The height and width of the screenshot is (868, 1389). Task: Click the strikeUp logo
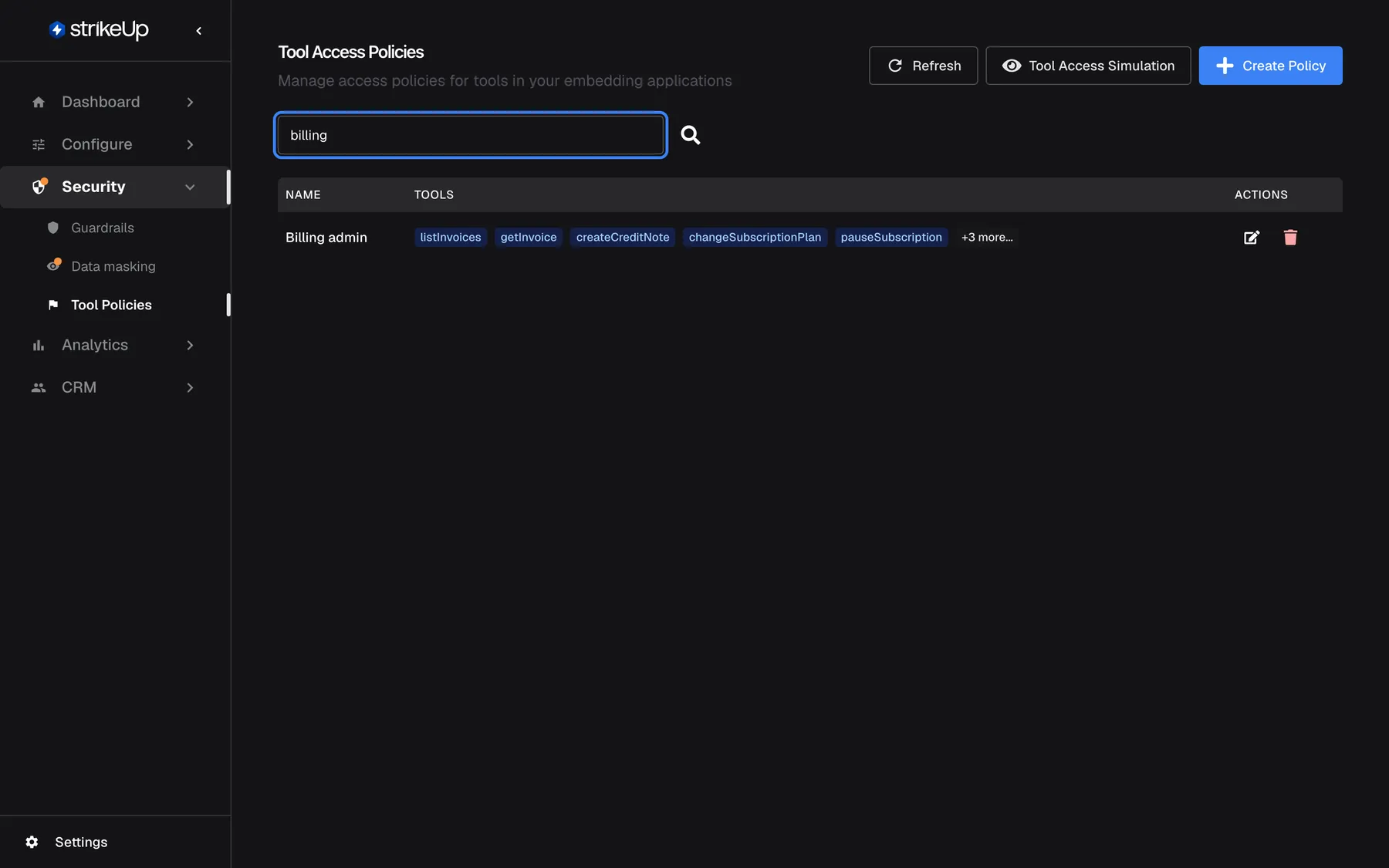(99, 29)
